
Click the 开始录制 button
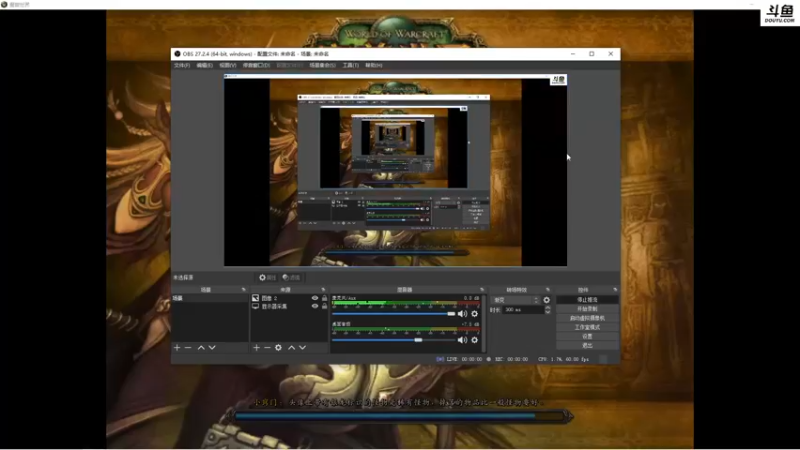(x=587, y=309)
